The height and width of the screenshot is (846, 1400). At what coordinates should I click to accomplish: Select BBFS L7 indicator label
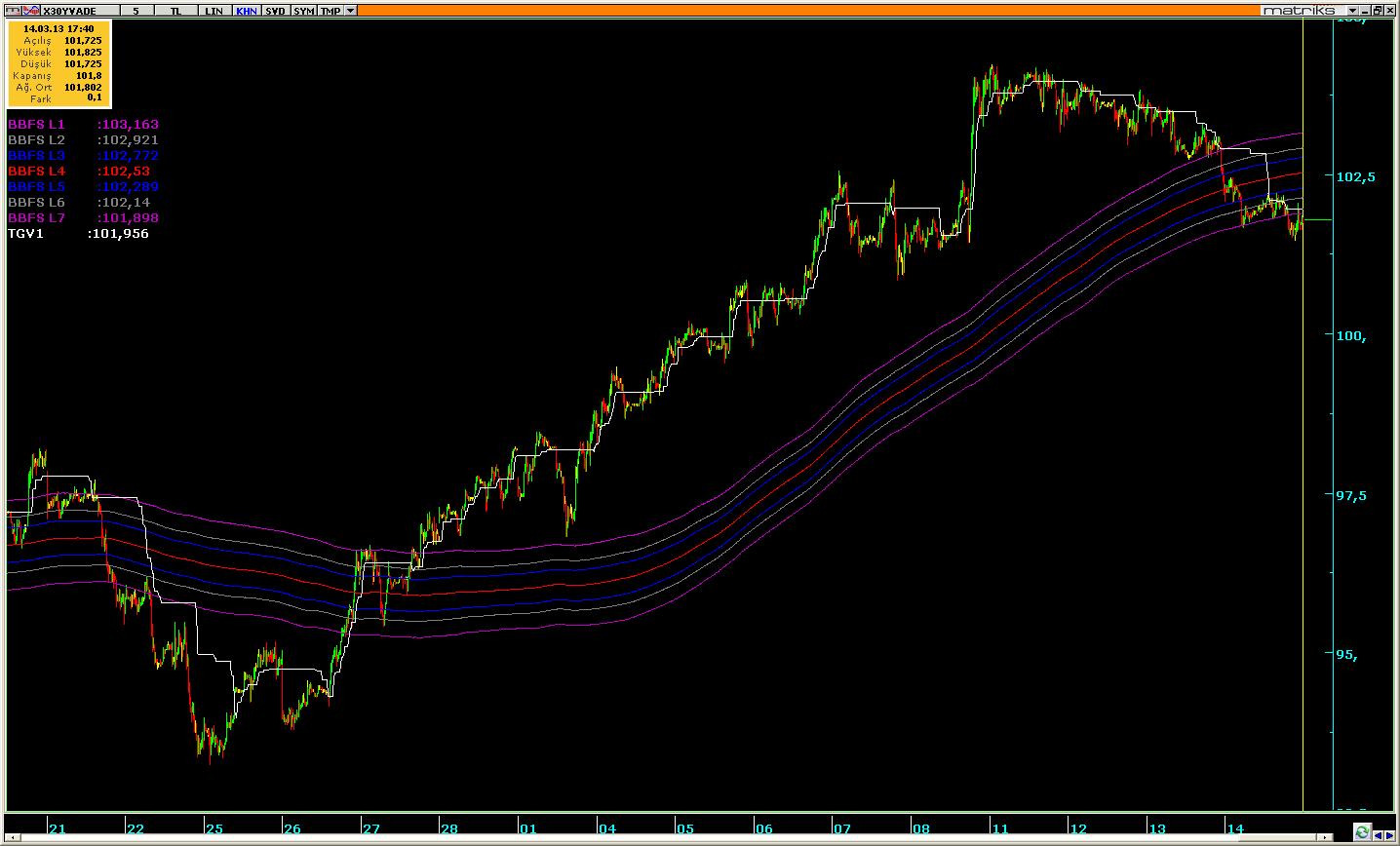click(x=36, y=218)
